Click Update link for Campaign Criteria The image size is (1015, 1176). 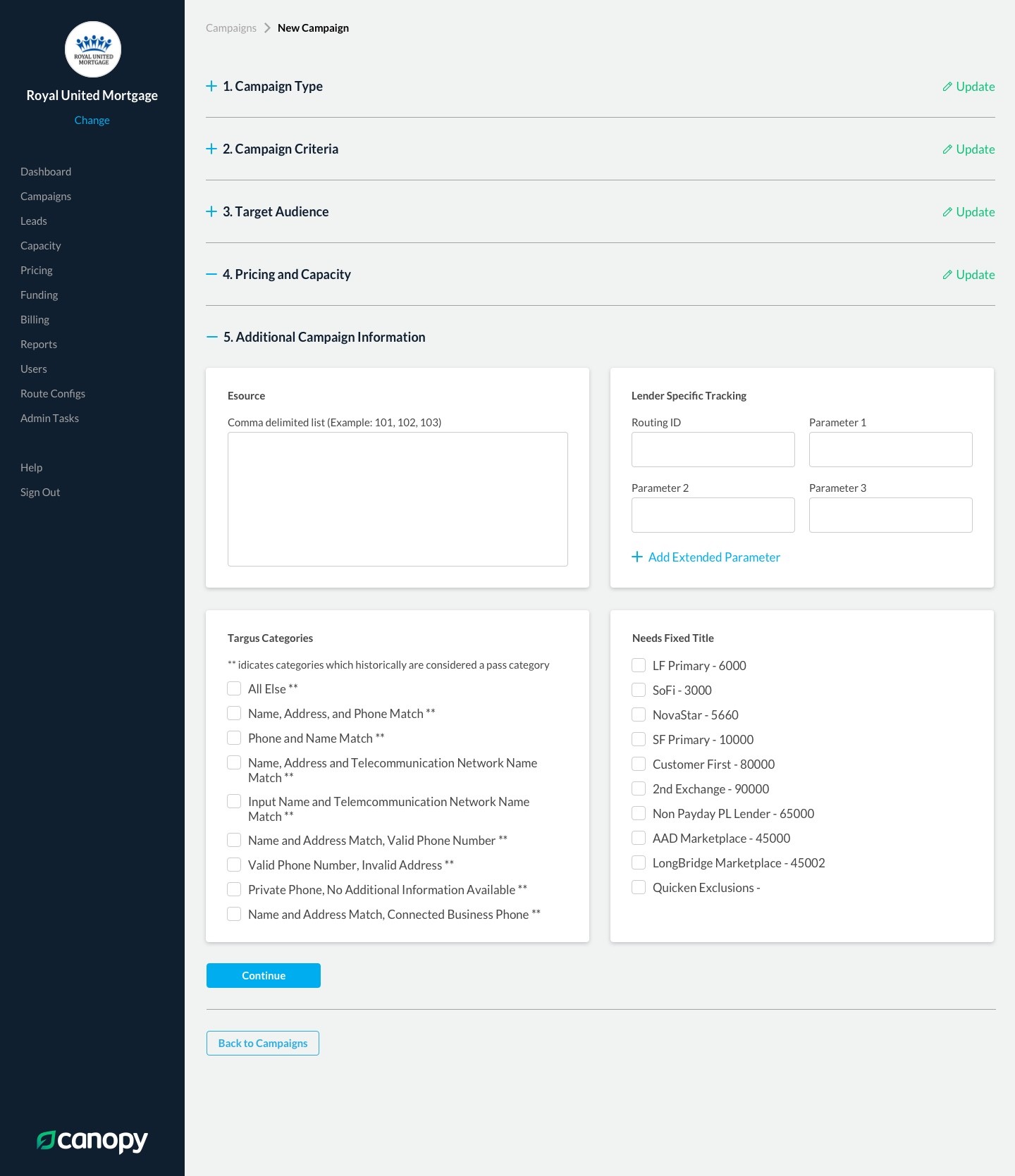click(976, 149)
